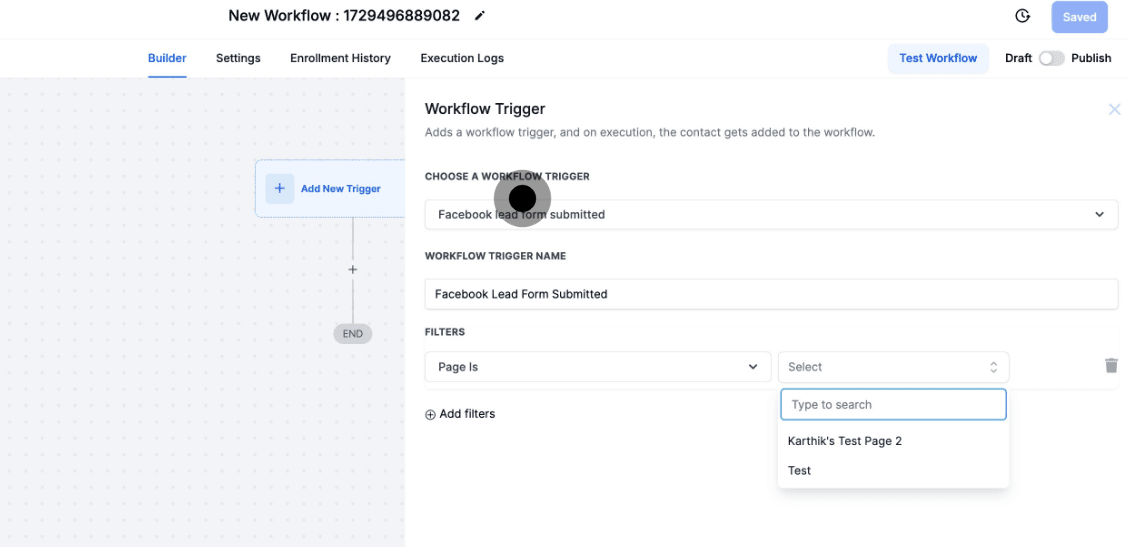Switch to the Settings tab
This screenshot has width=1129, height=547.
coord(238,58)
